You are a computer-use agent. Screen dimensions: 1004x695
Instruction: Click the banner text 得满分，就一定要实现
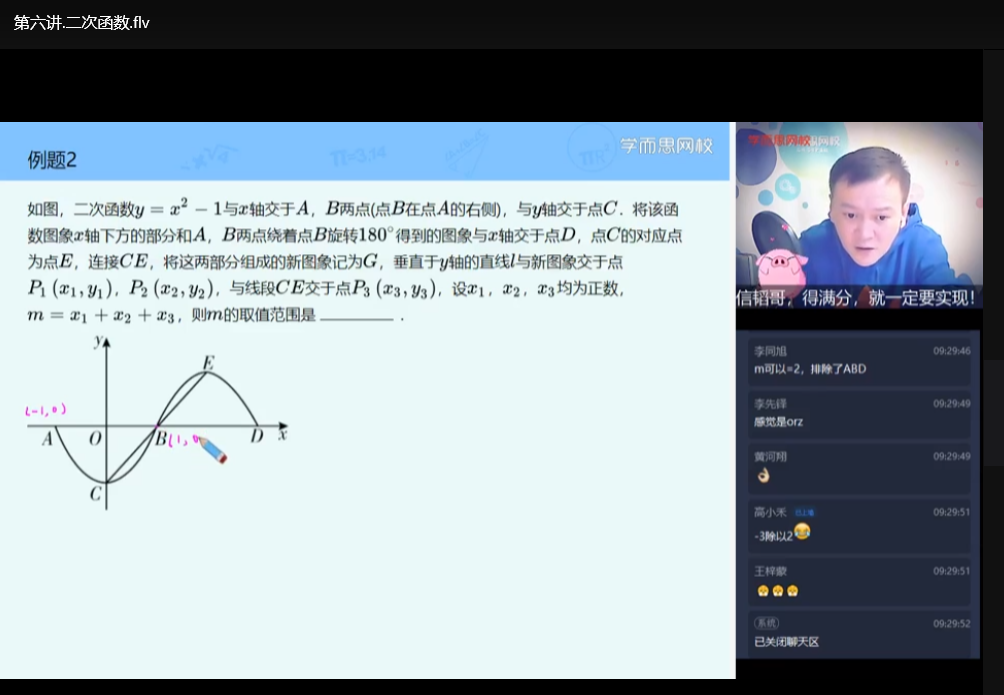tap(888, 298)
